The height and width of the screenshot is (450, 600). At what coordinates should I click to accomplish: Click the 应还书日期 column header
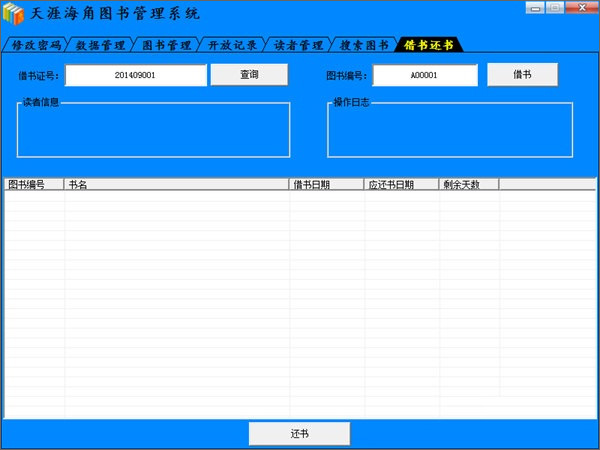click(x=401, y=184)
